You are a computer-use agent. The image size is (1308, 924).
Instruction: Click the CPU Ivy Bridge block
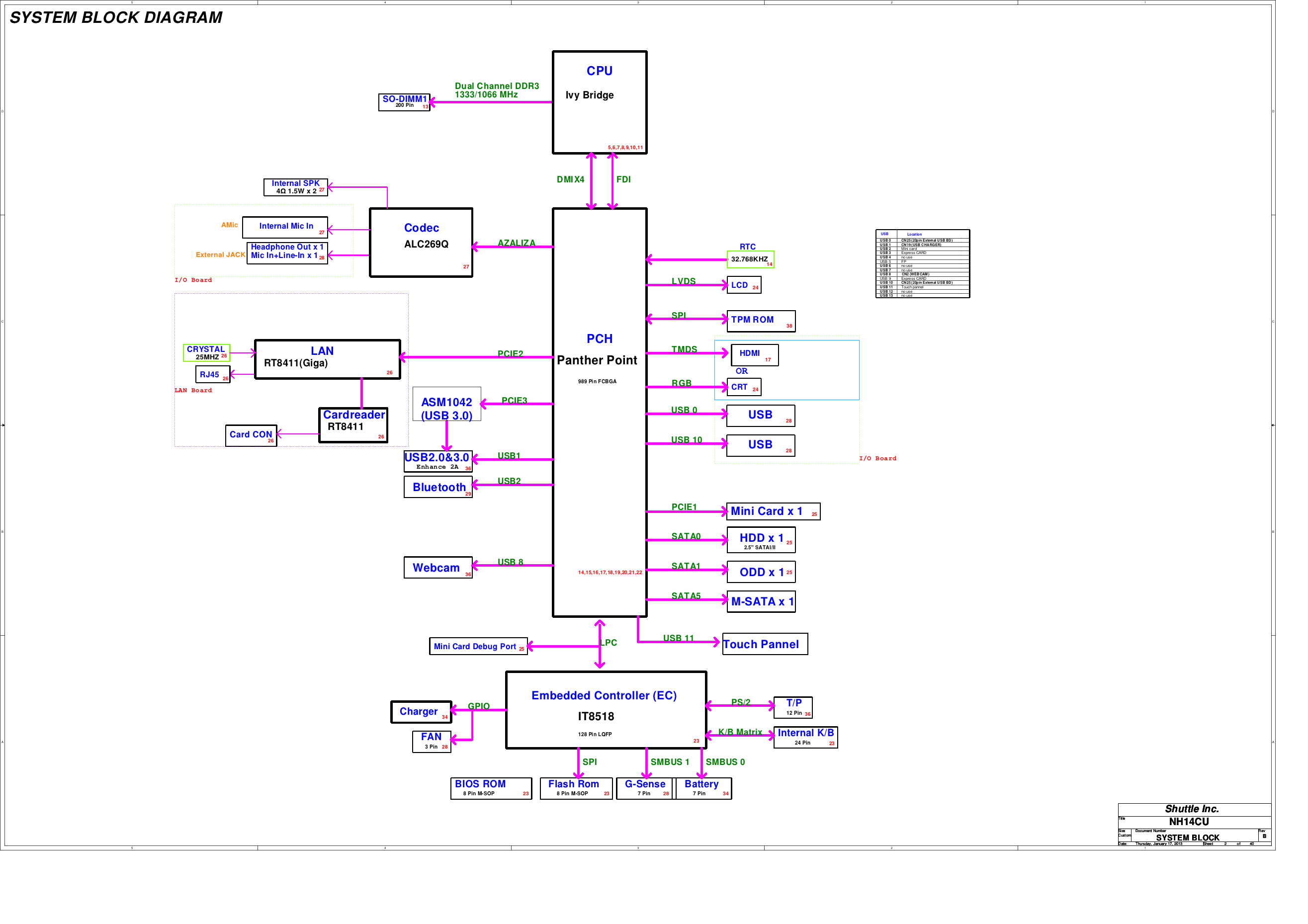tap(599, 102)
